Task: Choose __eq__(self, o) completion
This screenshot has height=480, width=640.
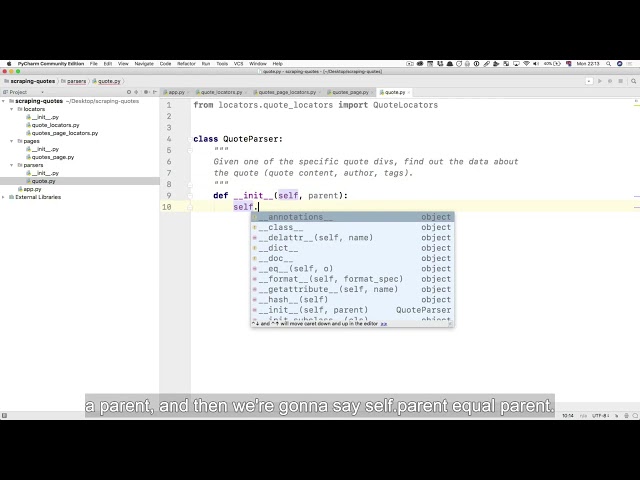Action: point(352,269)
